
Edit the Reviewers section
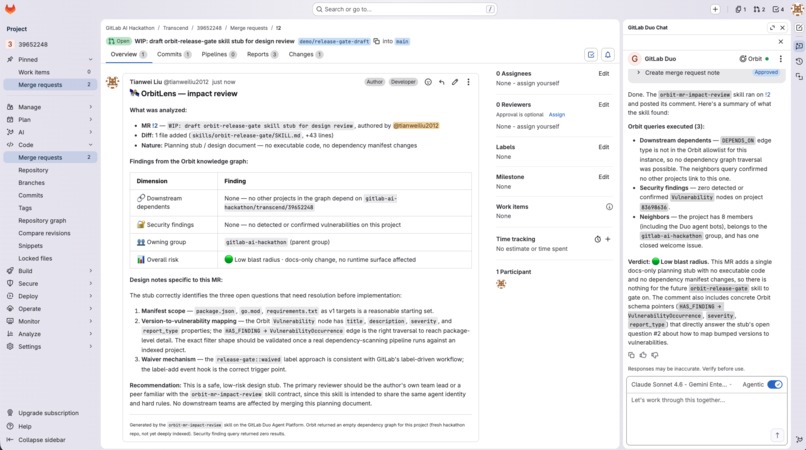pos(603,104)
